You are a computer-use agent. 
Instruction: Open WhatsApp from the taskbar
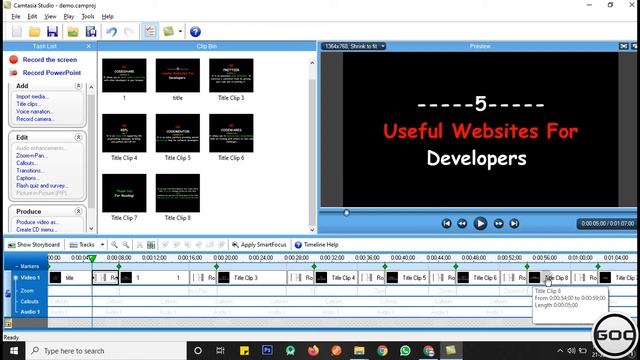[405, 351]
